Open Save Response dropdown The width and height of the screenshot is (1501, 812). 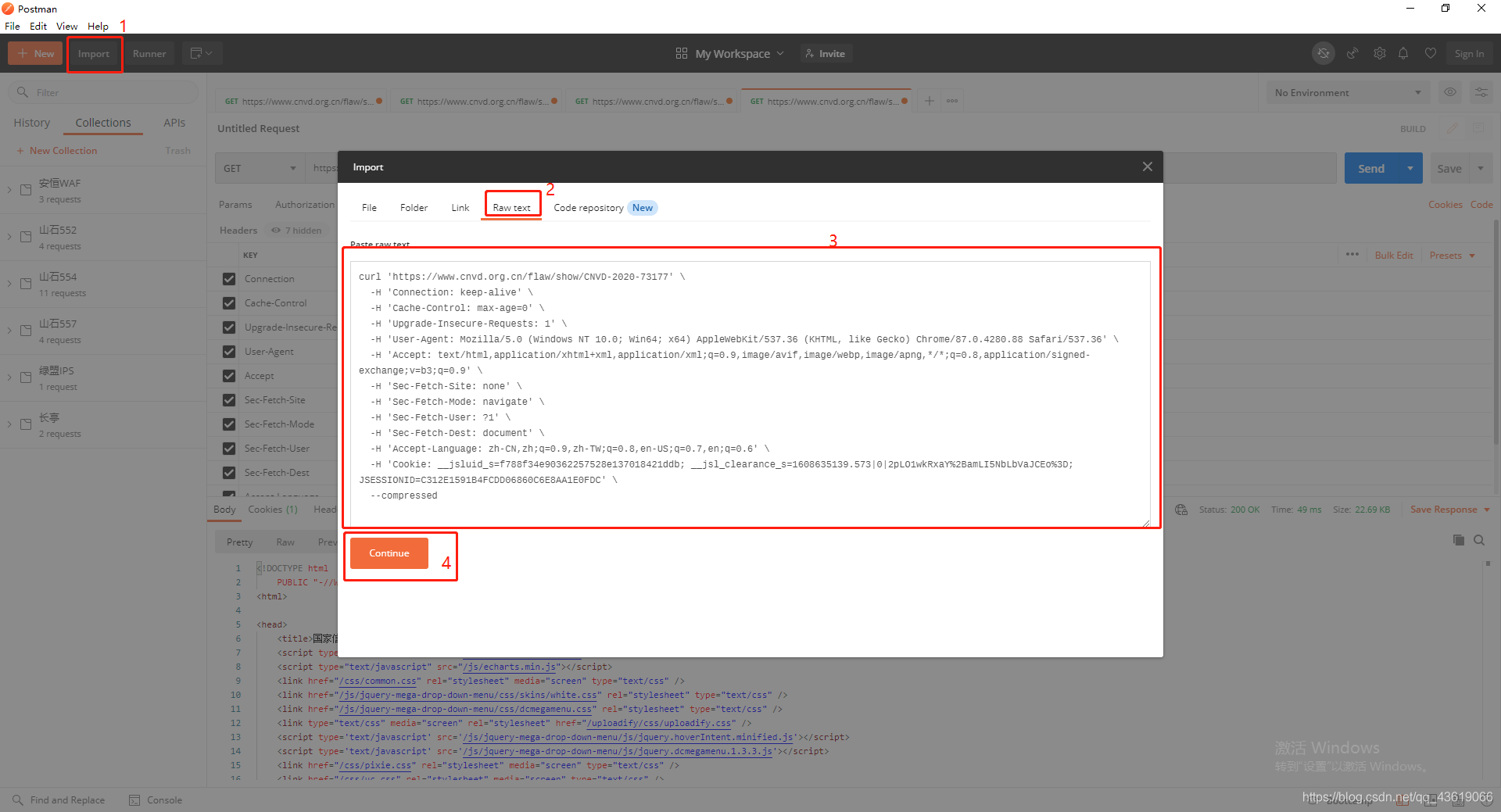point(1450,510)
